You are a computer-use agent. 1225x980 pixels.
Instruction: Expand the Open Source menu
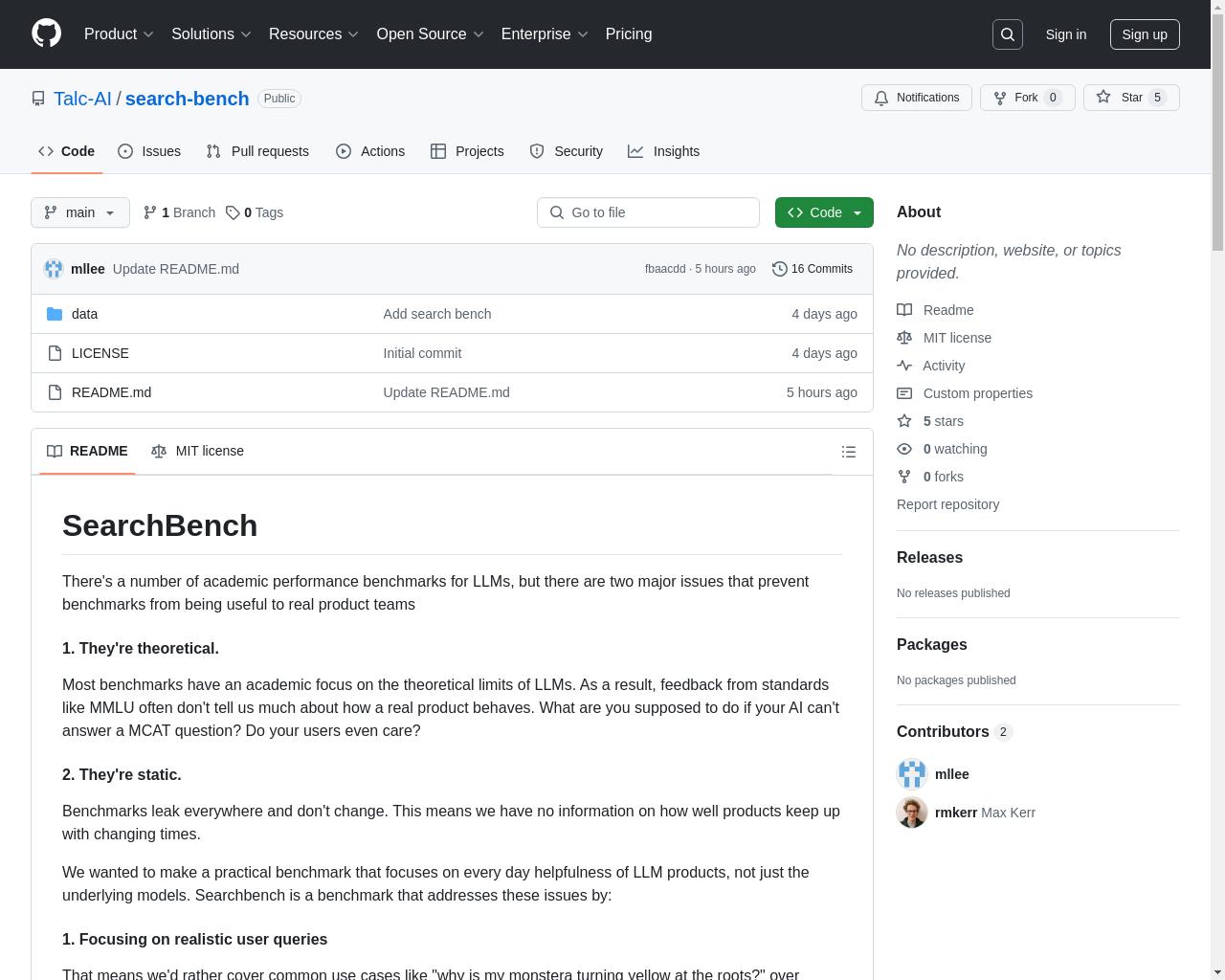coord(431,34)
